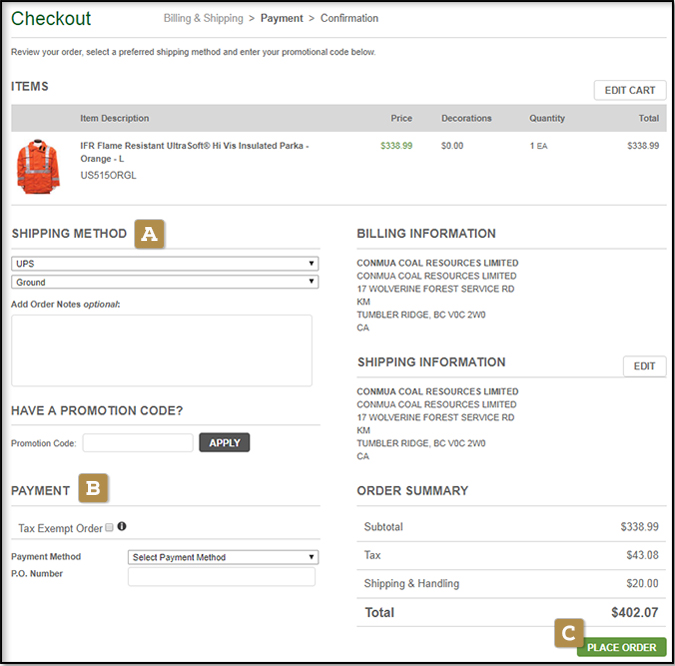
Task: Click Edit next to Shipping Information
Action: (644, 366)
